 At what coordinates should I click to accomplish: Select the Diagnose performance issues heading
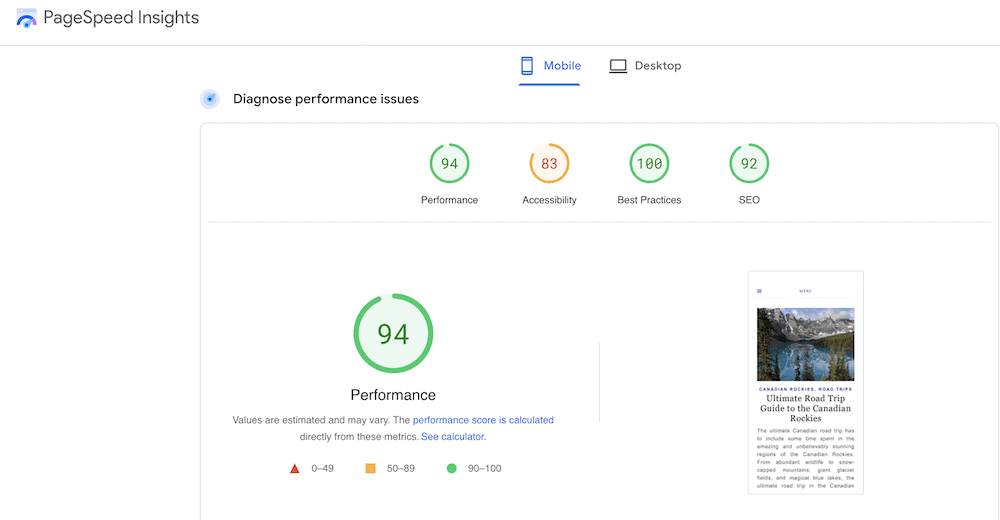326,99
